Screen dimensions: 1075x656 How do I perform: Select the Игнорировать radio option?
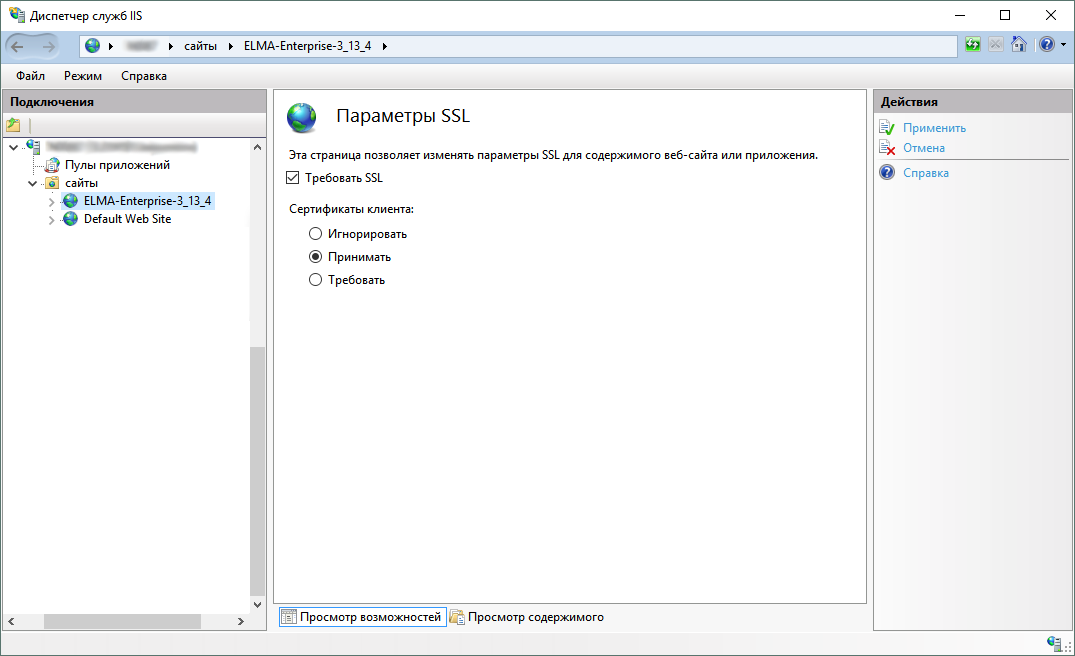(316, 234)
